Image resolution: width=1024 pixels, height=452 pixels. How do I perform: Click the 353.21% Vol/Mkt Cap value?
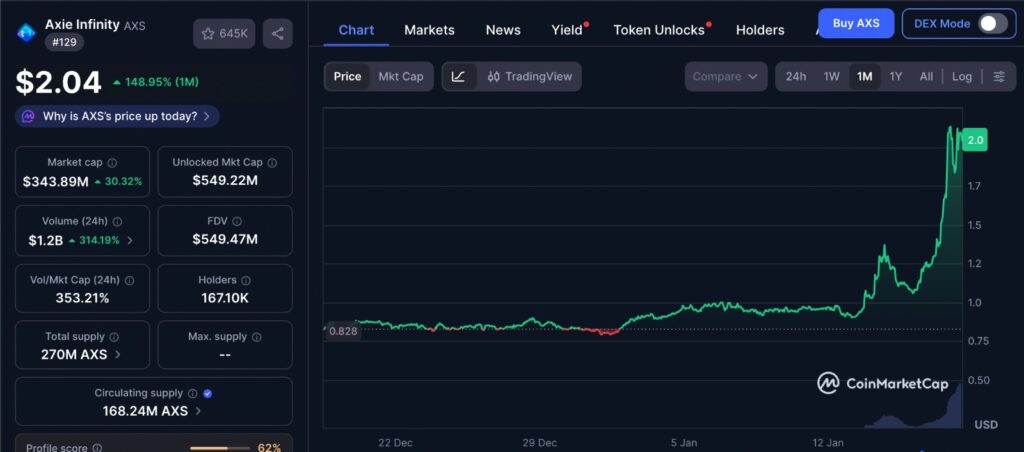click(x=82, y=299)
